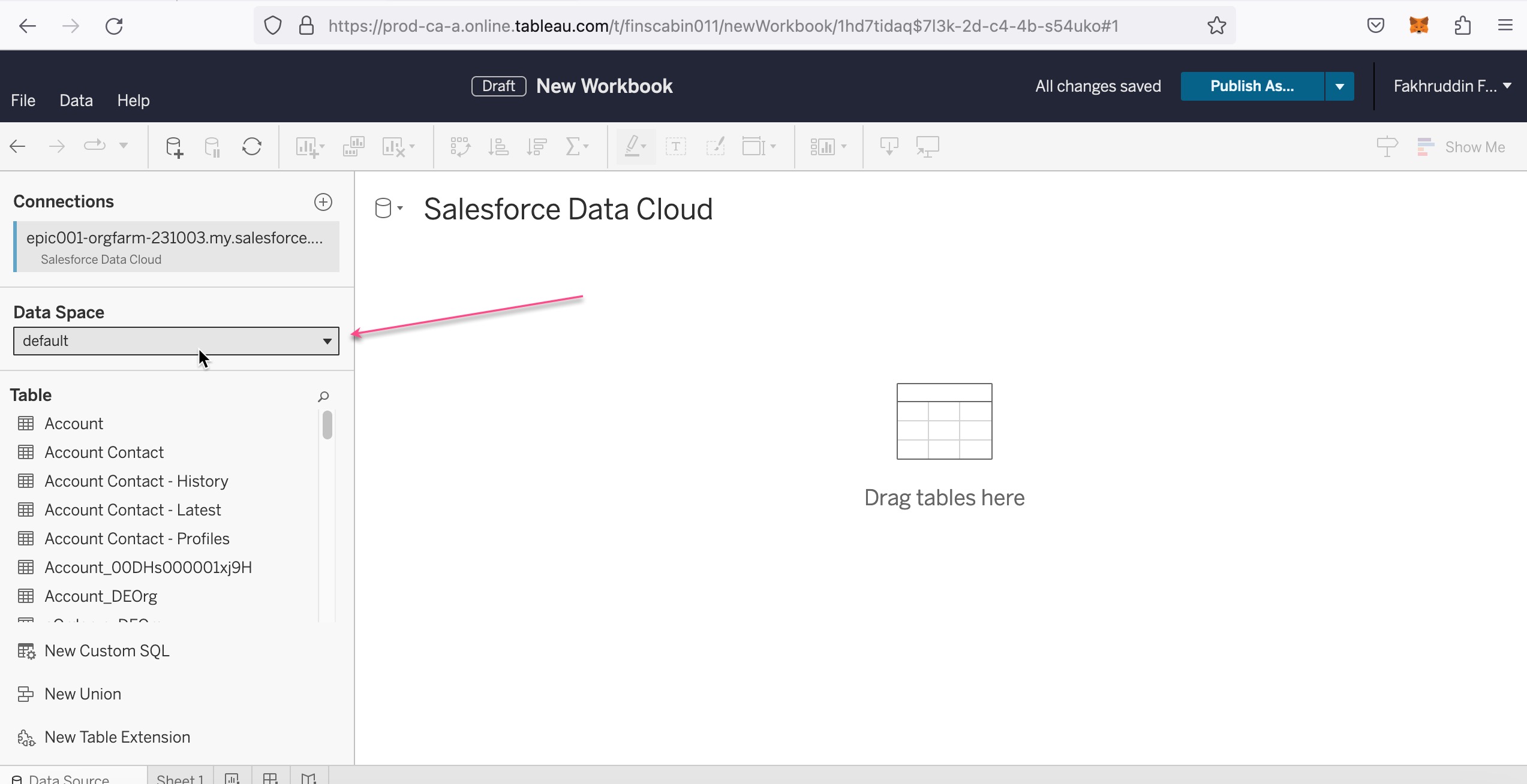Open the Data Space default dropdown
Image resolution: width=1527 pixels, height=784 pixels.
click(176, 341)
